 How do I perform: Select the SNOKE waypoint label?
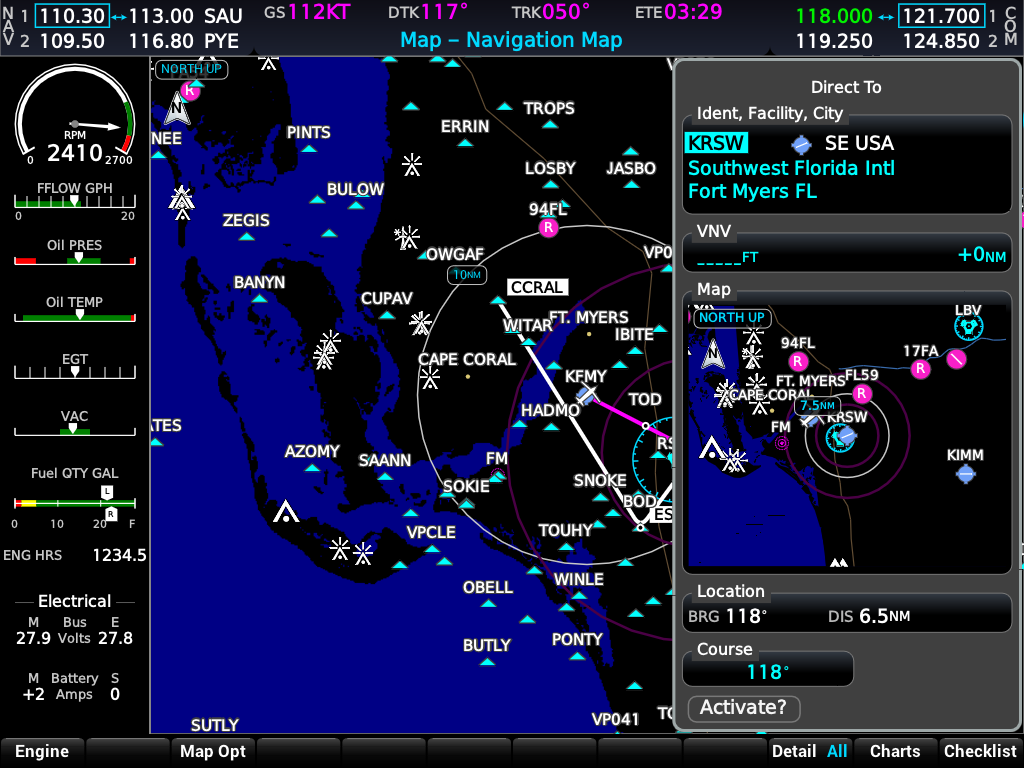tap(600, 481)
